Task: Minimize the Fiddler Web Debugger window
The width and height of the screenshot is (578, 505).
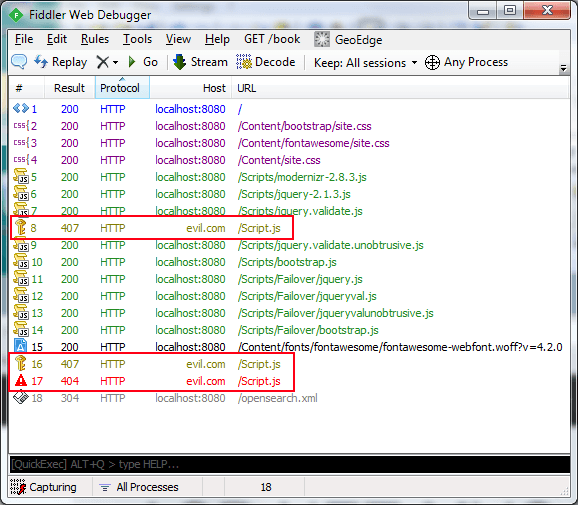Action: [x=483, y=11]
